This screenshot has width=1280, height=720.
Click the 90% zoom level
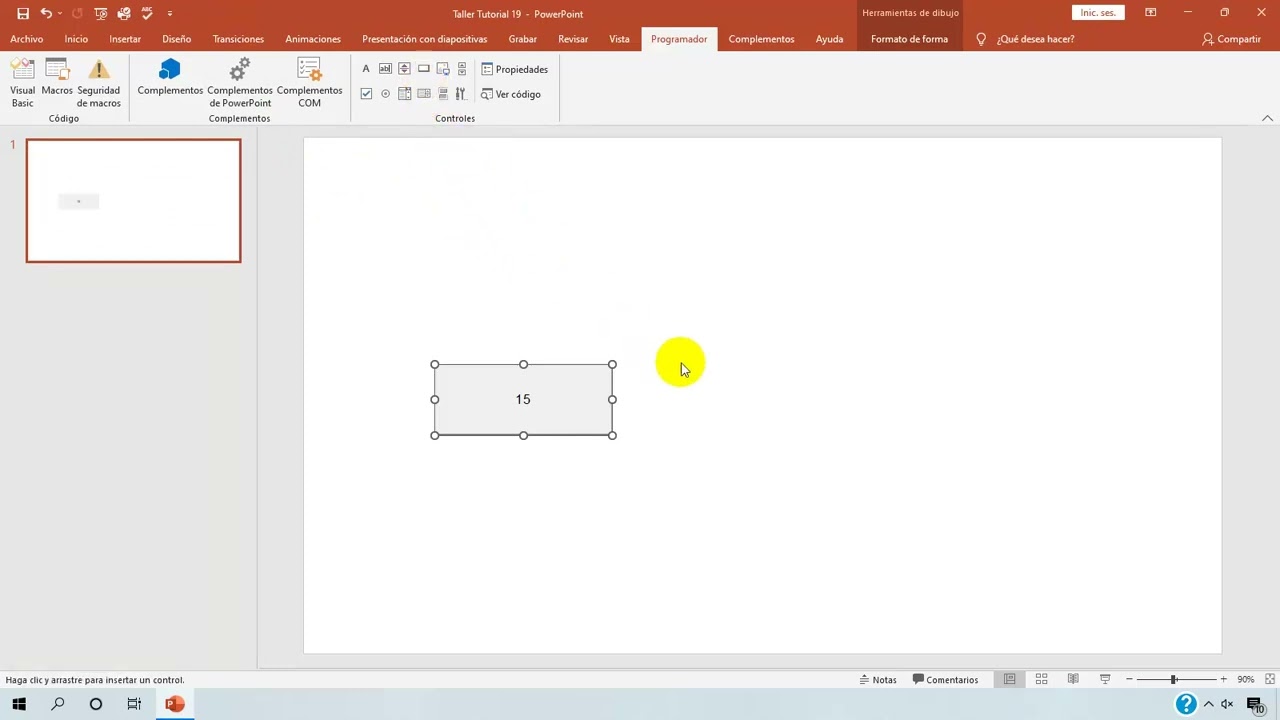[1245, 680]
